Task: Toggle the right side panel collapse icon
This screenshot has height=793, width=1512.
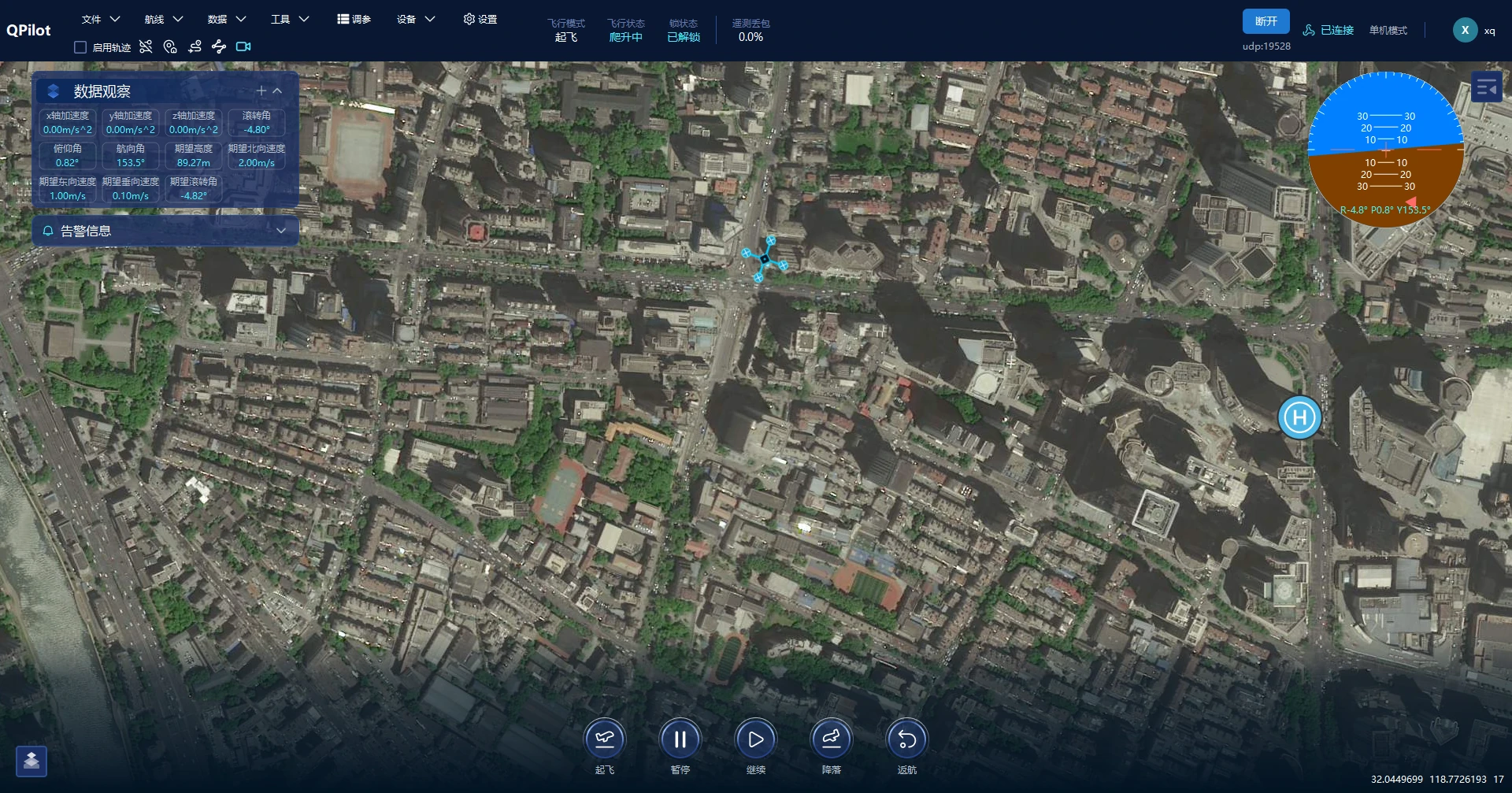Action: coord(1486,87)
